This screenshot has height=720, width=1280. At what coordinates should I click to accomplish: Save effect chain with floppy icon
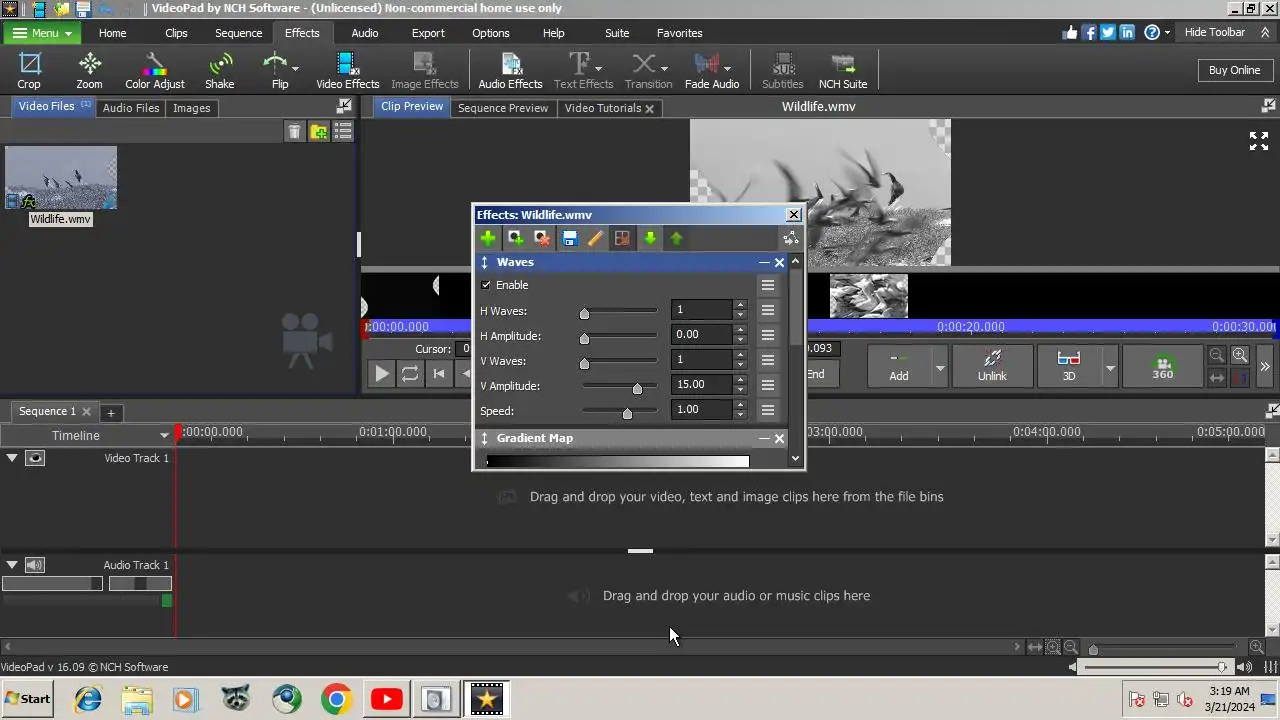point(569,238)
